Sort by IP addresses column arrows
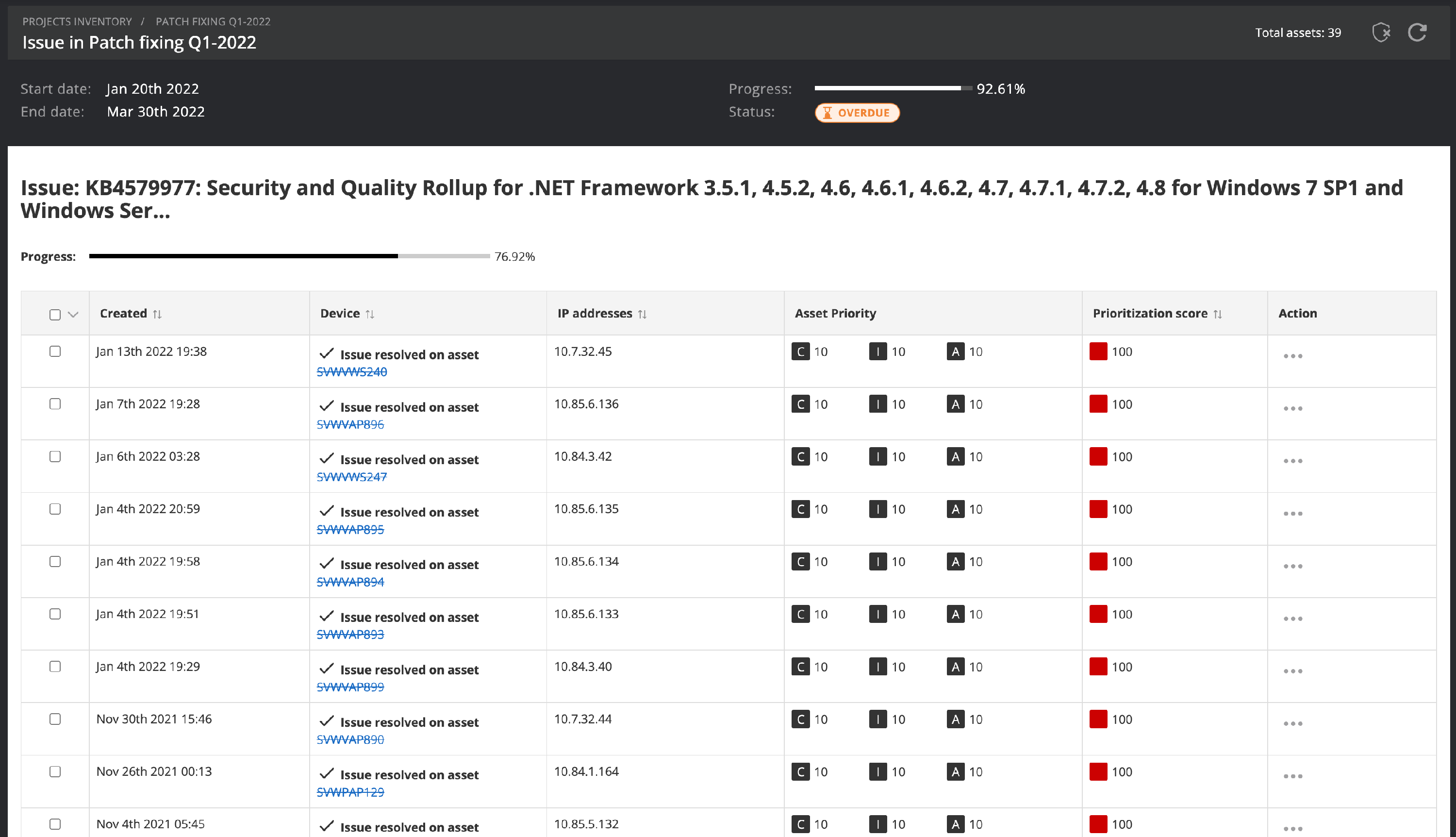The image size is (1456, 837). tap(643, 314)
